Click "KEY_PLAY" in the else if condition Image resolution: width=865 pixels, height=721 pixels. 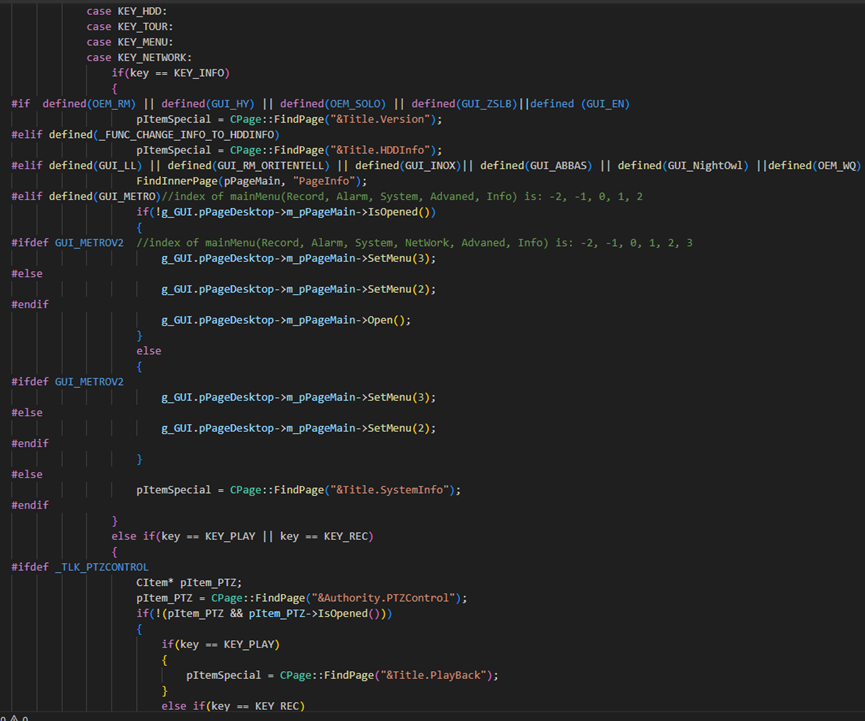pyautogui.click(x=230, y=536)
